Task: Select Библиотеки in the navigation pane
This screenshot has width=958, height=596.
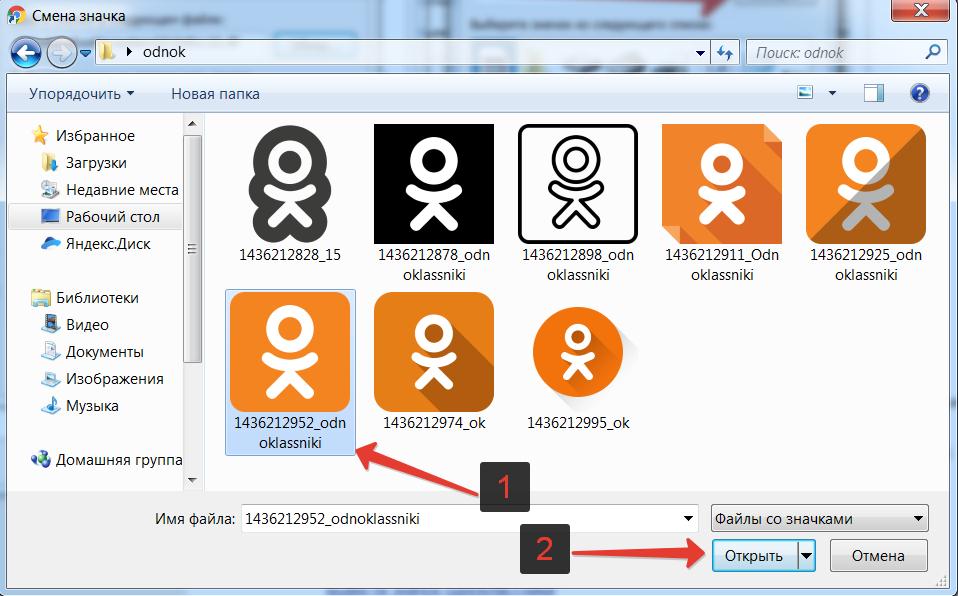Action: point(97,298)
